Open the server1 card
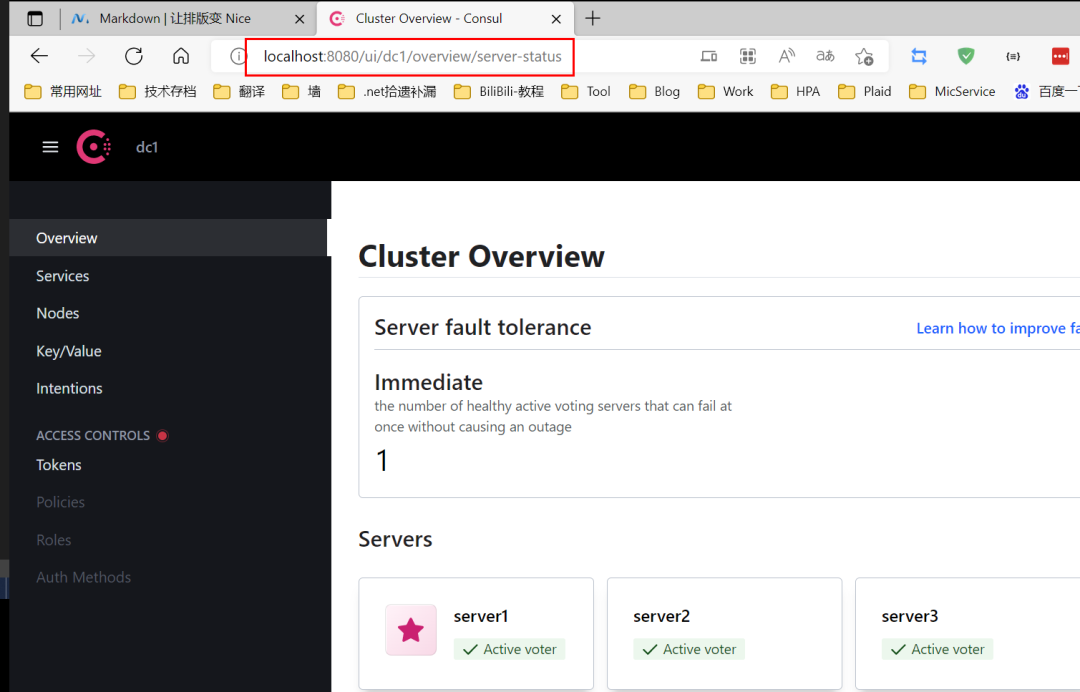This screenshot has height=692, width=1080. click(x=476, y=633)
